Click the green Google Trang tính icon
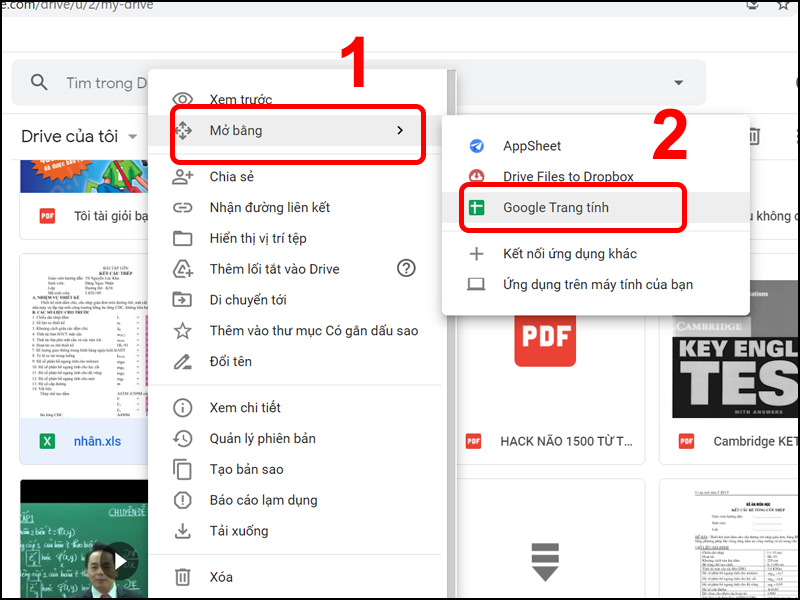This screenshot has width=800, height=600. point(476,208)
